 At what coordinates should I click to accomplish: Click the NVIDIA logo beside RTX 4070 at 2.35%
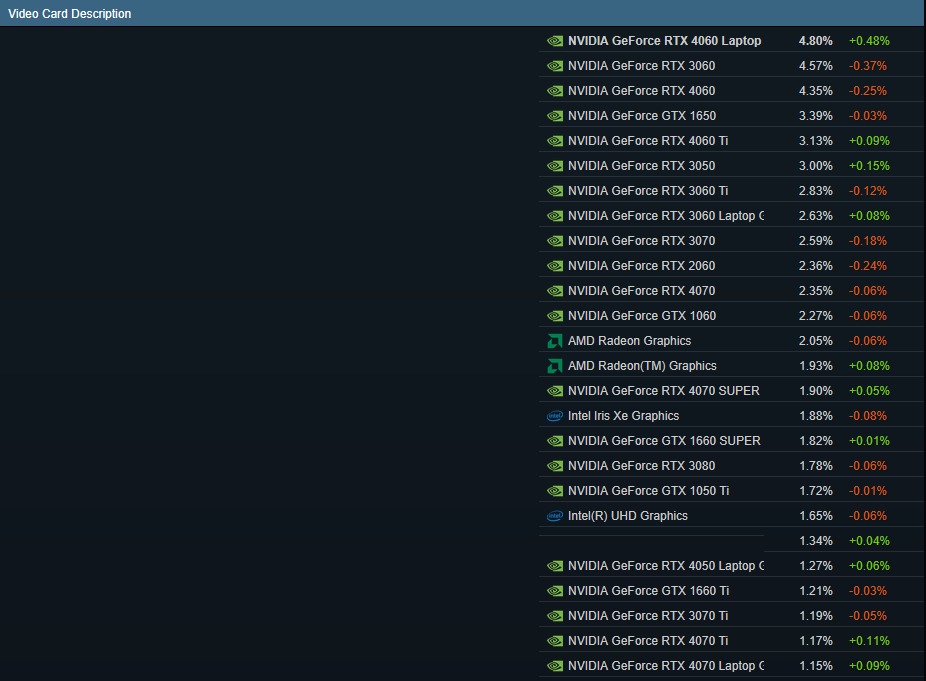[555, 291]
